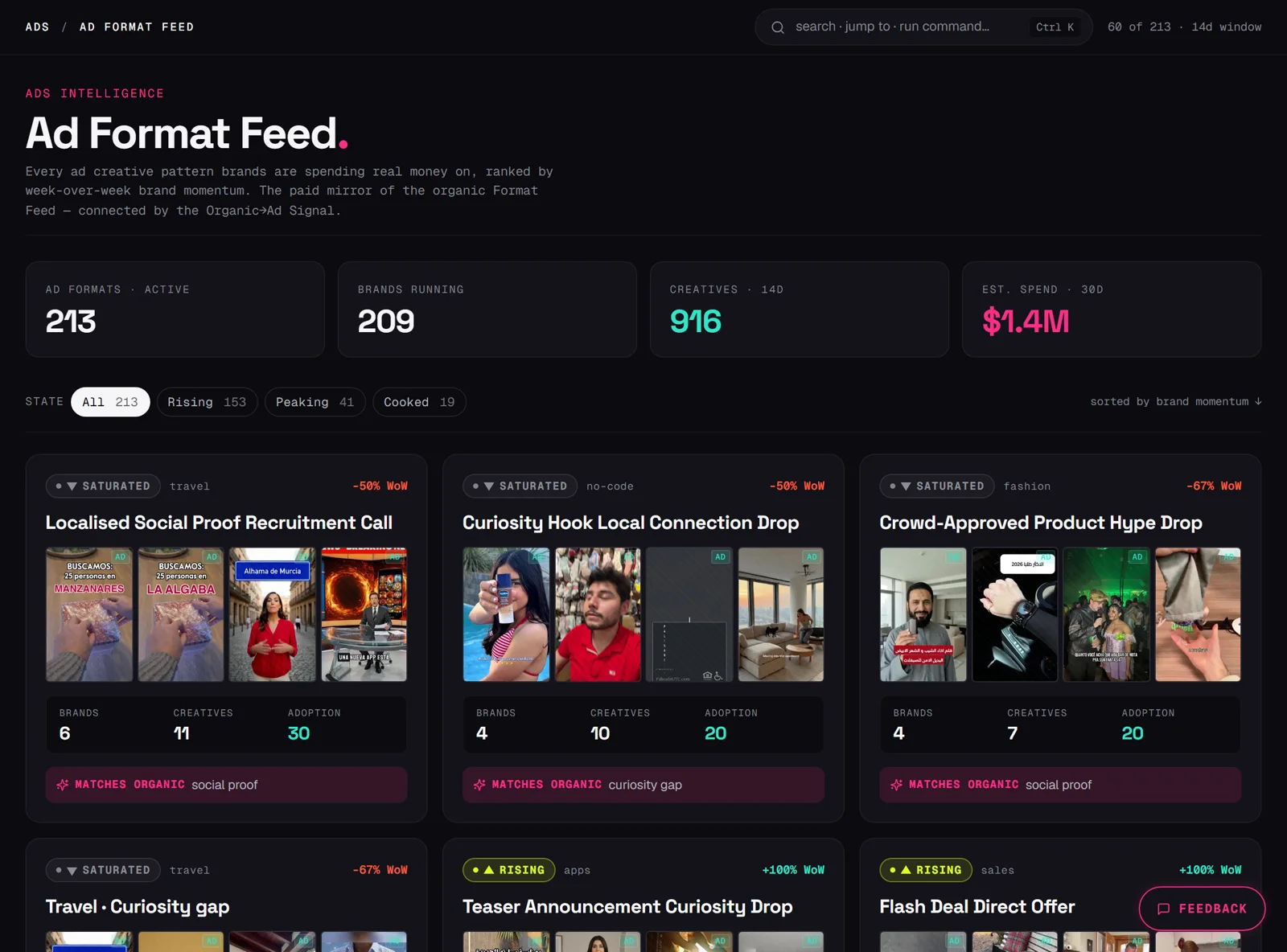Click AD badge on living room thumbnail
This screenshot has width=1287, height=952.
coord(812,556)
